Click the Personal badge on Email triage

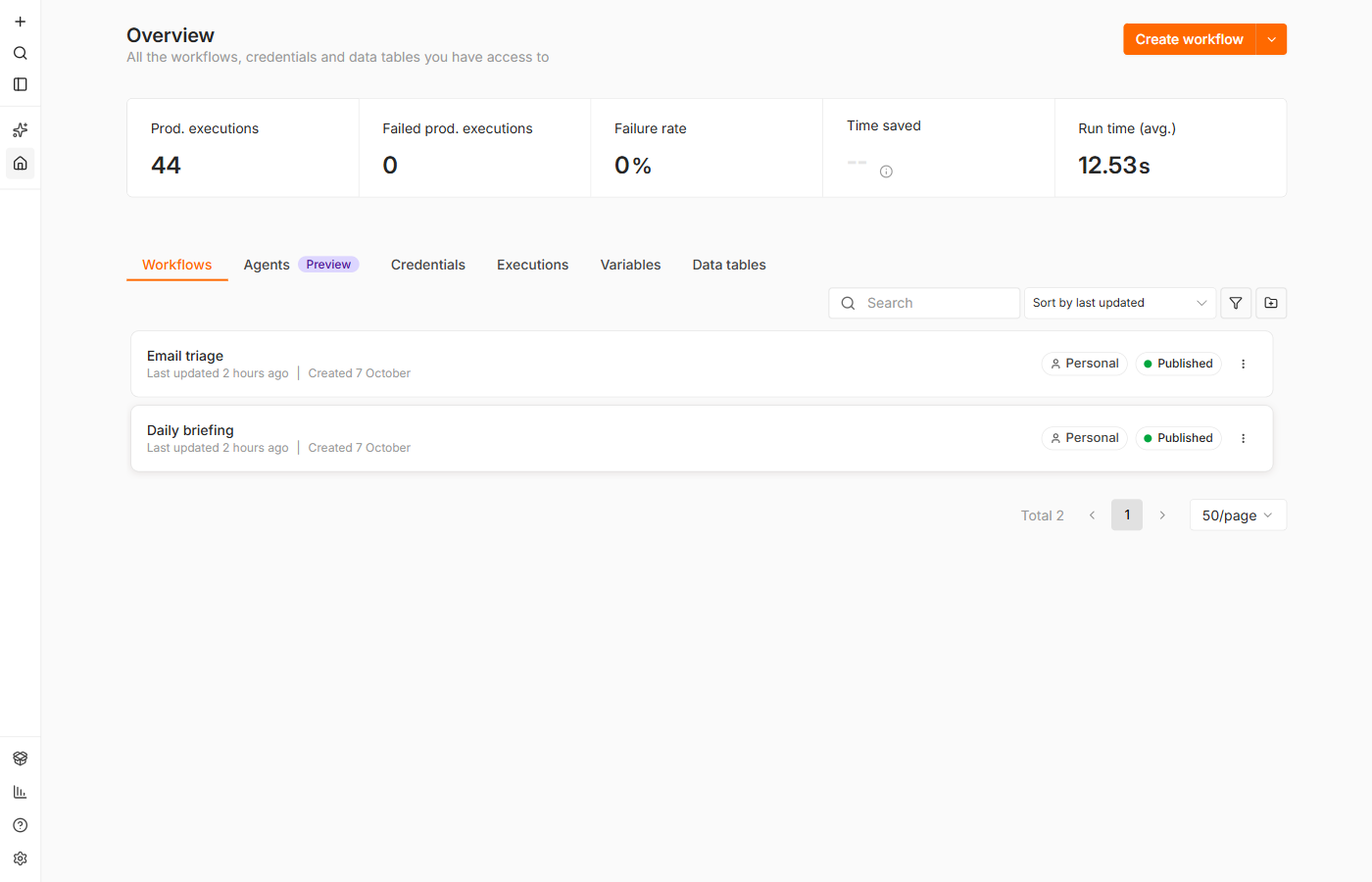(1084, 364)
